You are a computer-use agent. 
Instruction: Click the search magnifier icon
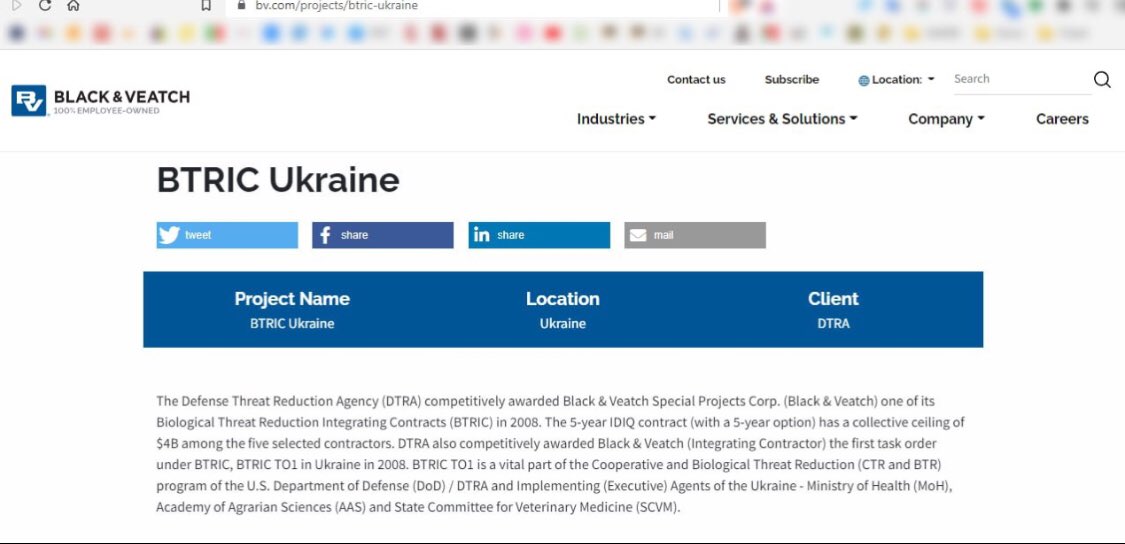point(1101,79)
